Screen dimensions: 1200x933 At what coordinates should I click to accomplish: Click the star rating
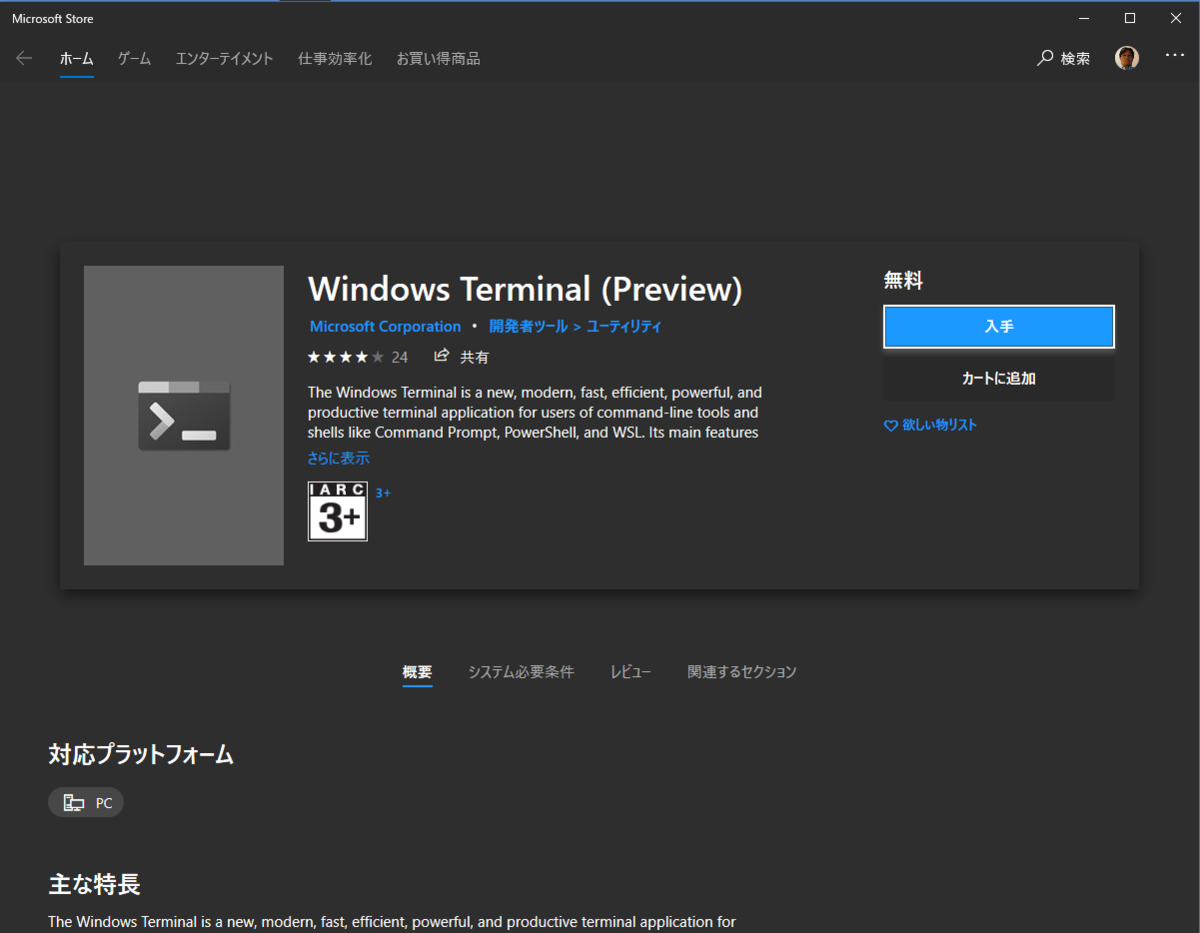[346, 357]
